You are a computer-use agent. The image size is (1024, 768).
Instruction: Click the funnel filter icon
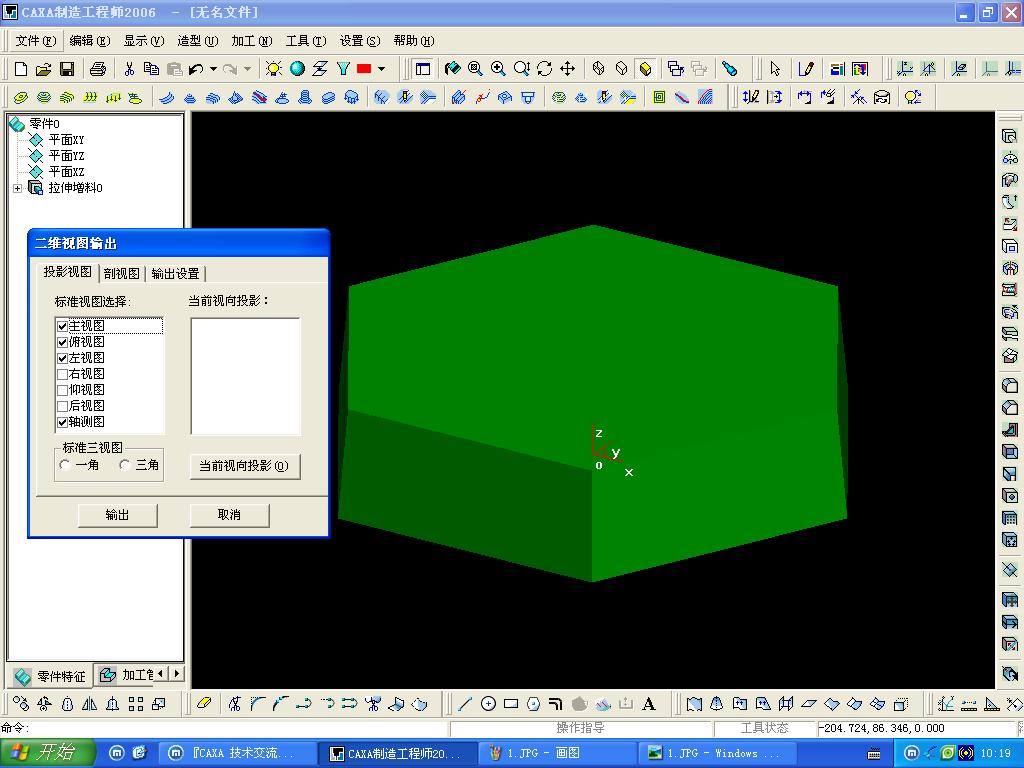point(344,69)
